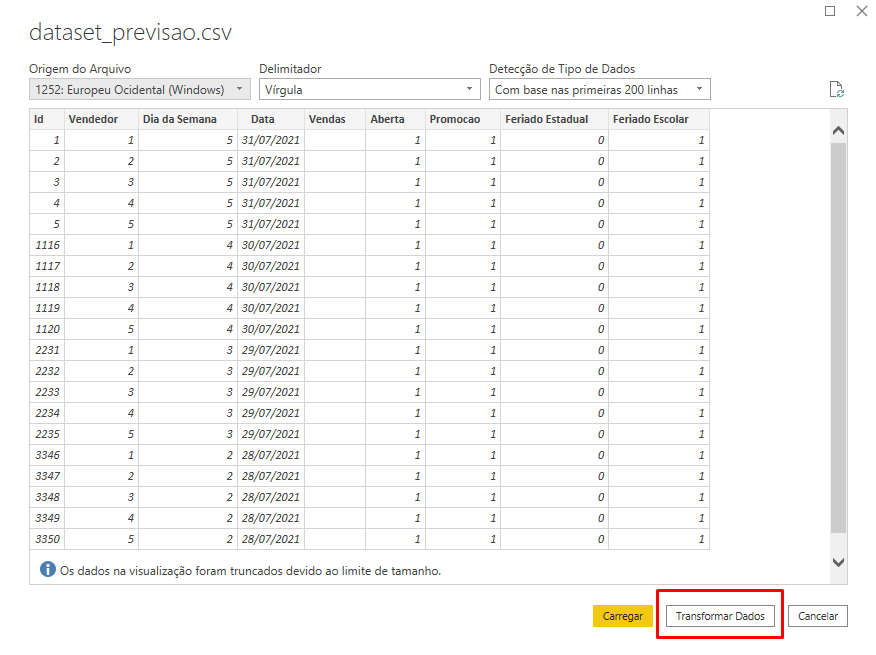Screen dimensions: 876x655
Task: Click the 30/07/2021 date in row 1116
Action: pyautogui.click(x=270, y=245)
